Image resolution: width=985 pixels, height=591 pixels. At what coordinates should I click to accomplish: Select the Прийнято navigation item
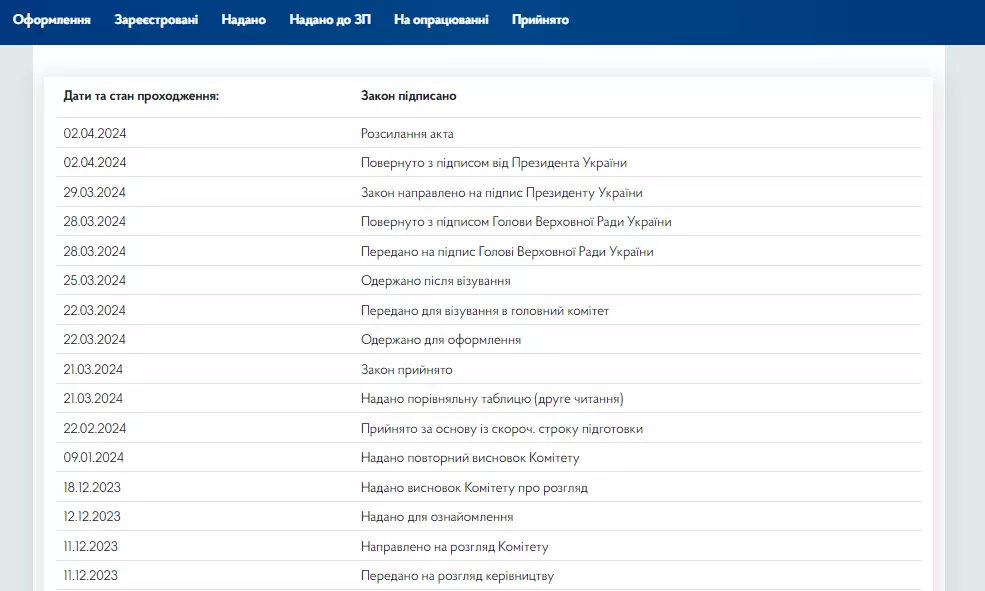pyautogui.click(x=540, y=19)
